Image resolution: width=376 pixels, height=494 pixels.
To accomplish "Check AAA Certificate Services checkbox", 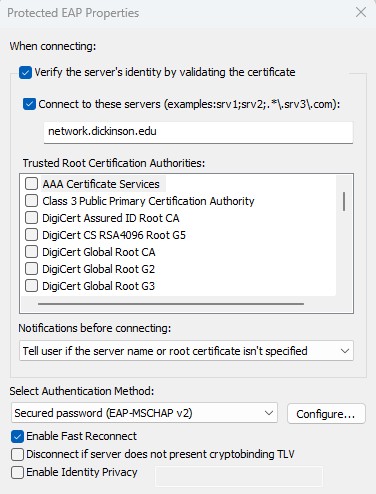I will tap(31, 184).
